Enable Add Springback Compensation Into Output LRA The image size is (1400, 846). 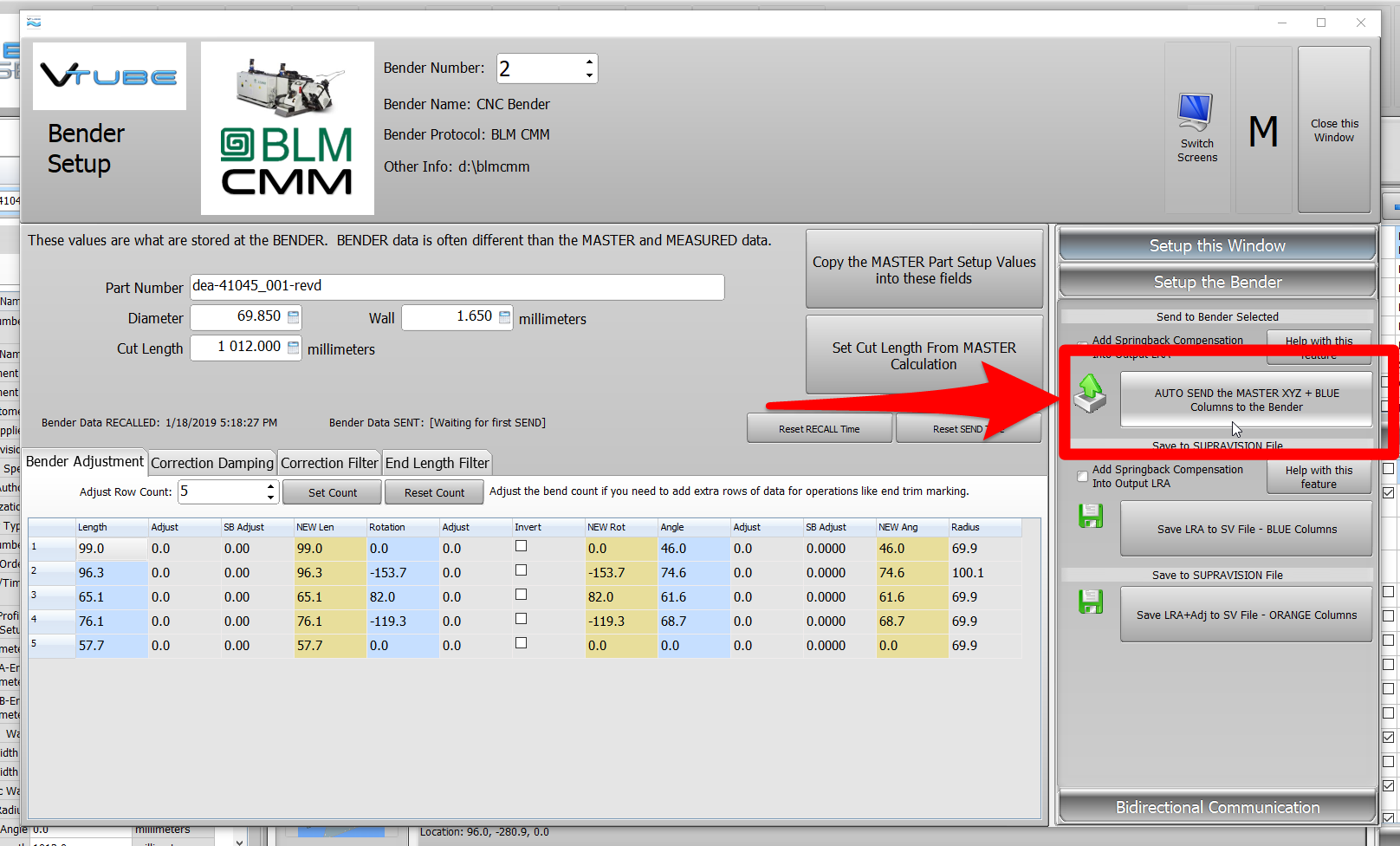pos(1082,476)
